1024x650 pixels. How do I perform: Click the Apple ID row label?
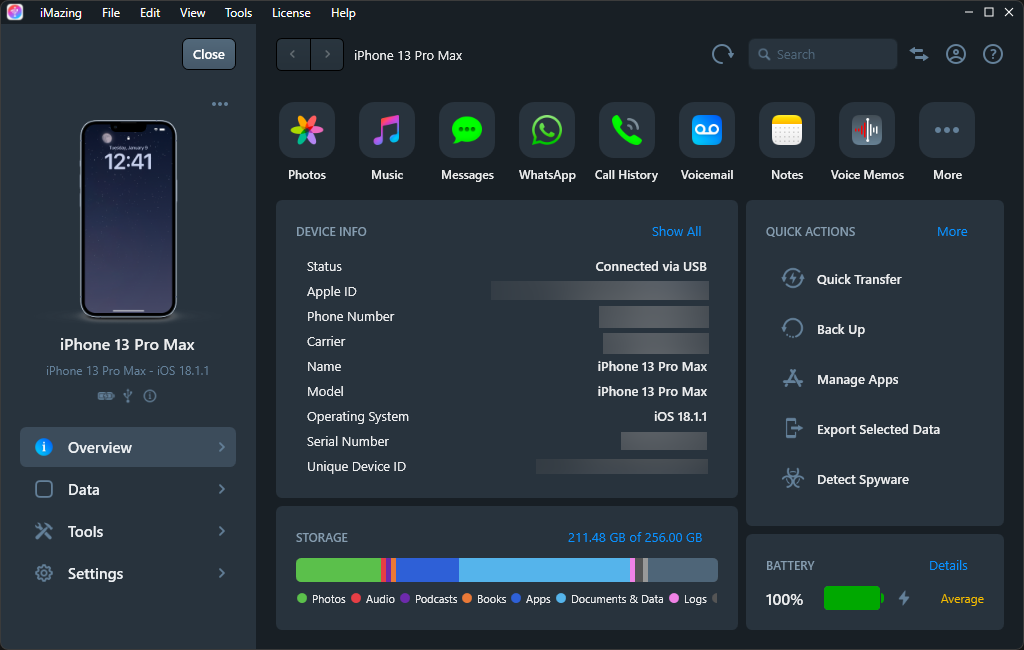[332, 291]
